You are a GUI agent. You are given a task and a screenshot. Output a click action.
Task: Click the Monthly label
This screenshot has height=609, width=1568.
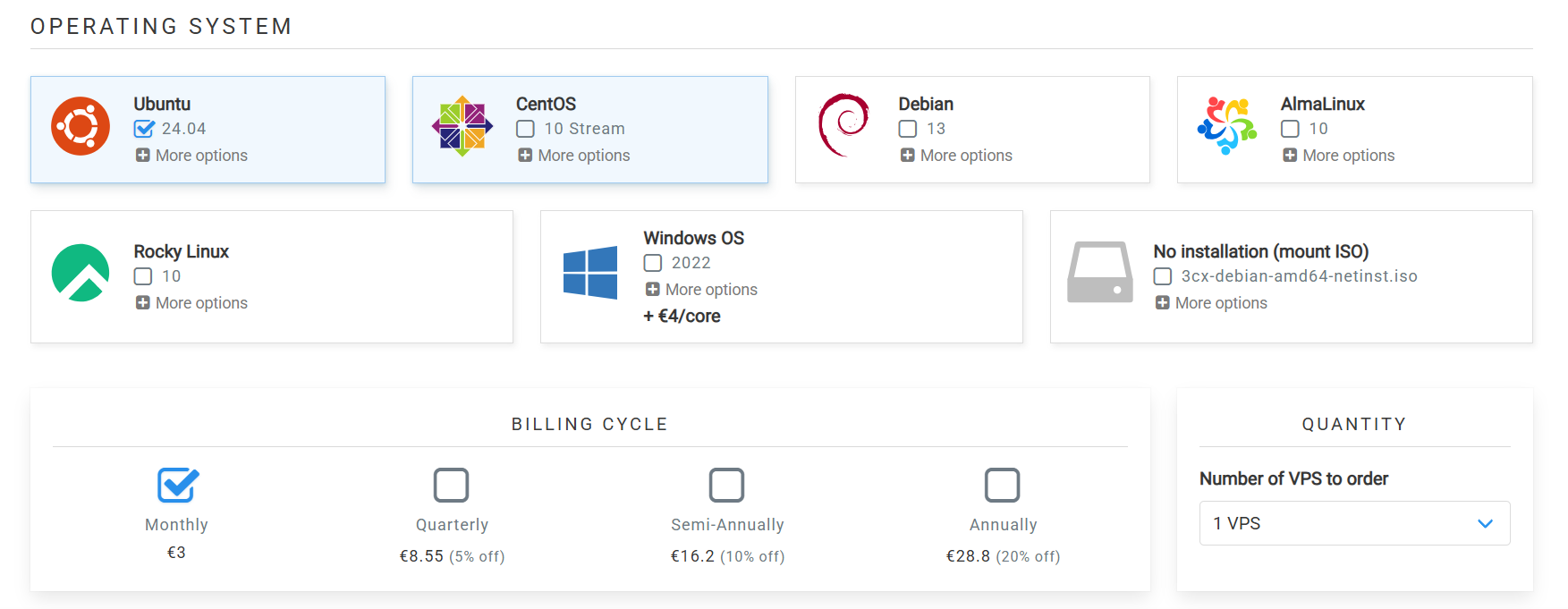tap(177, 525)
